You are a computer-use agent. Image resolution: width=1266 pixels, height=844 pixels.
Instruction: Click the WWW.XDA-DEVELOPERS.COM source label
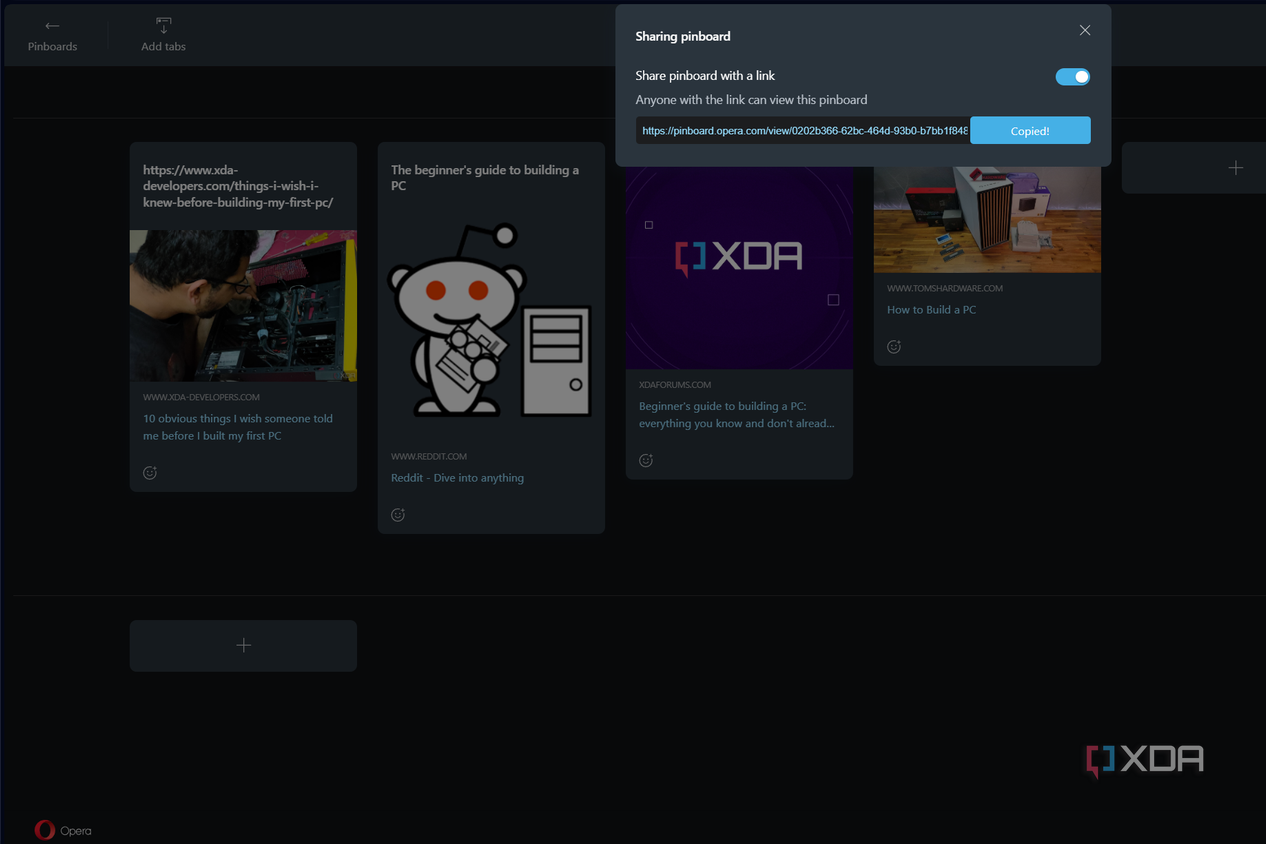201,398
